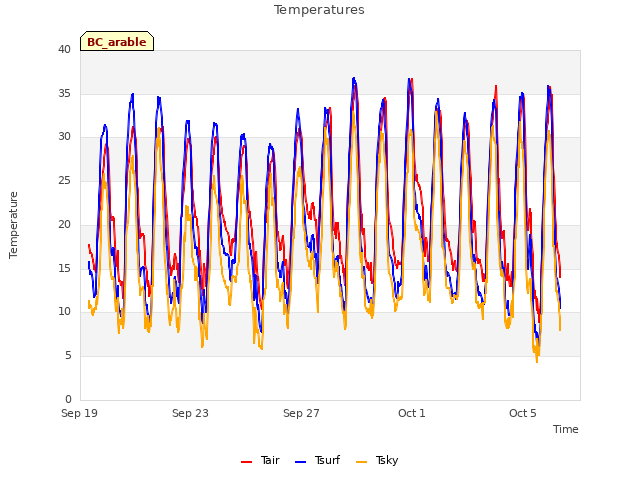Viewport: 640px width, 480px height.
Task: Click the Temperatures chart title
Action: (319, 10)
